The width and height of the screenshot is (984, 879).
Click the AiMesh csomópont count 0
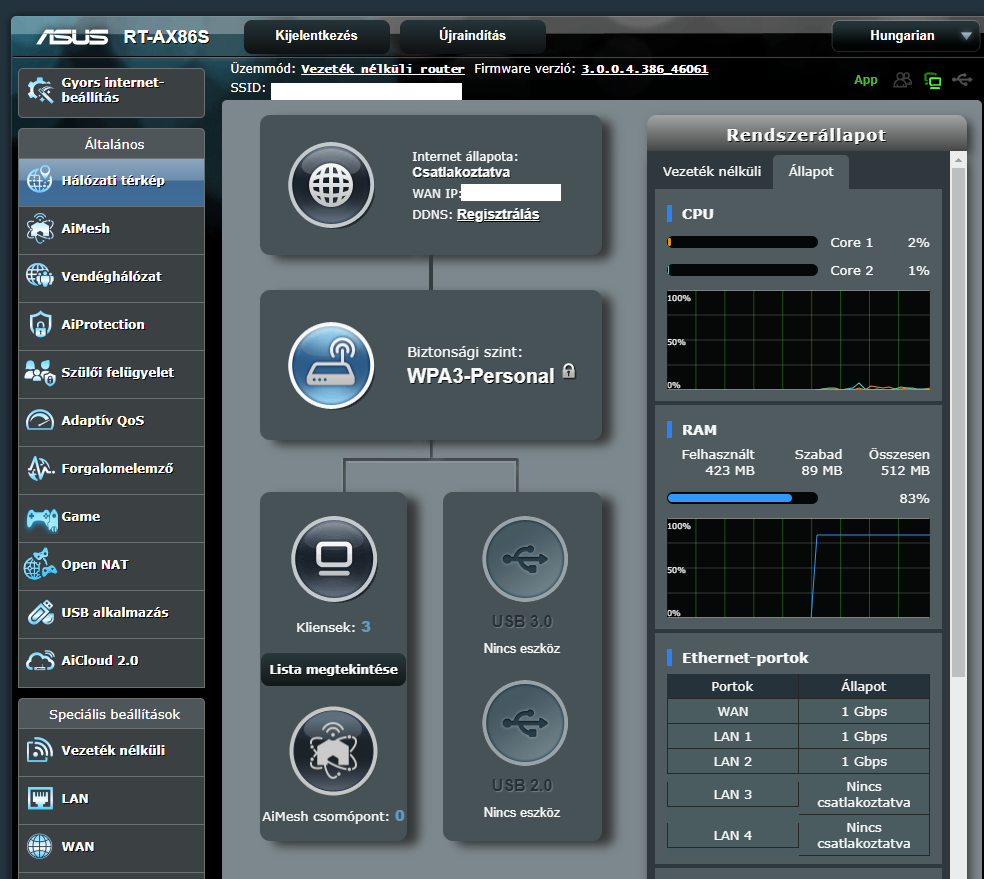tap(400, 816)
